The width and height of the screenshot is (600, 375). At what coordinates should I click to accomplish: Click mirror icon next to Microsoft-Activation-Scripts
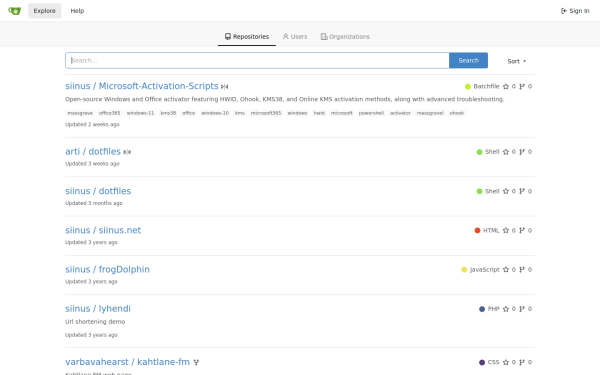[225, 87]
